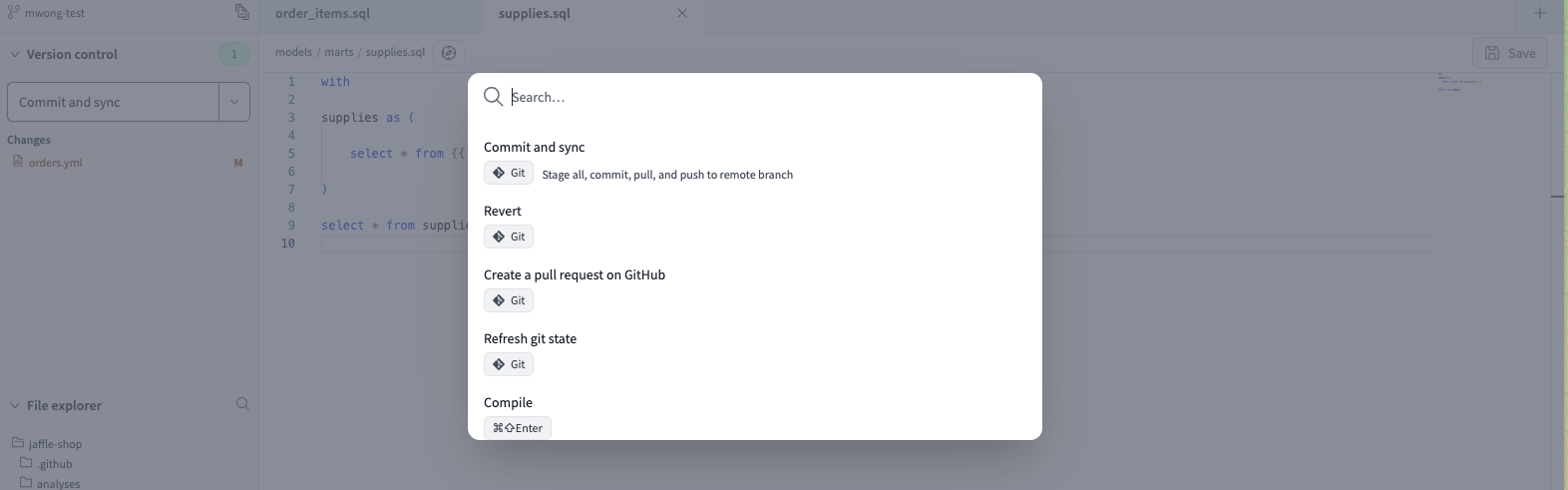Viewport: 1568px width, 490px height.
Task: Click the jaffle-shop folder icon
Action: tap(18, 443)
